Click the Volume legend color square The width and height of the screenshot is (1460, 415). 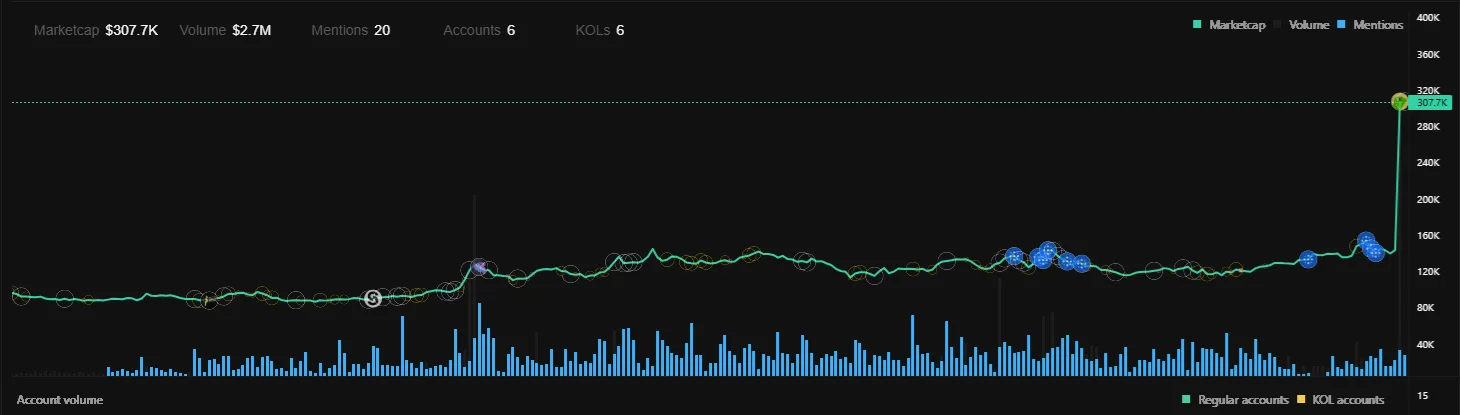coord(1280,24)
